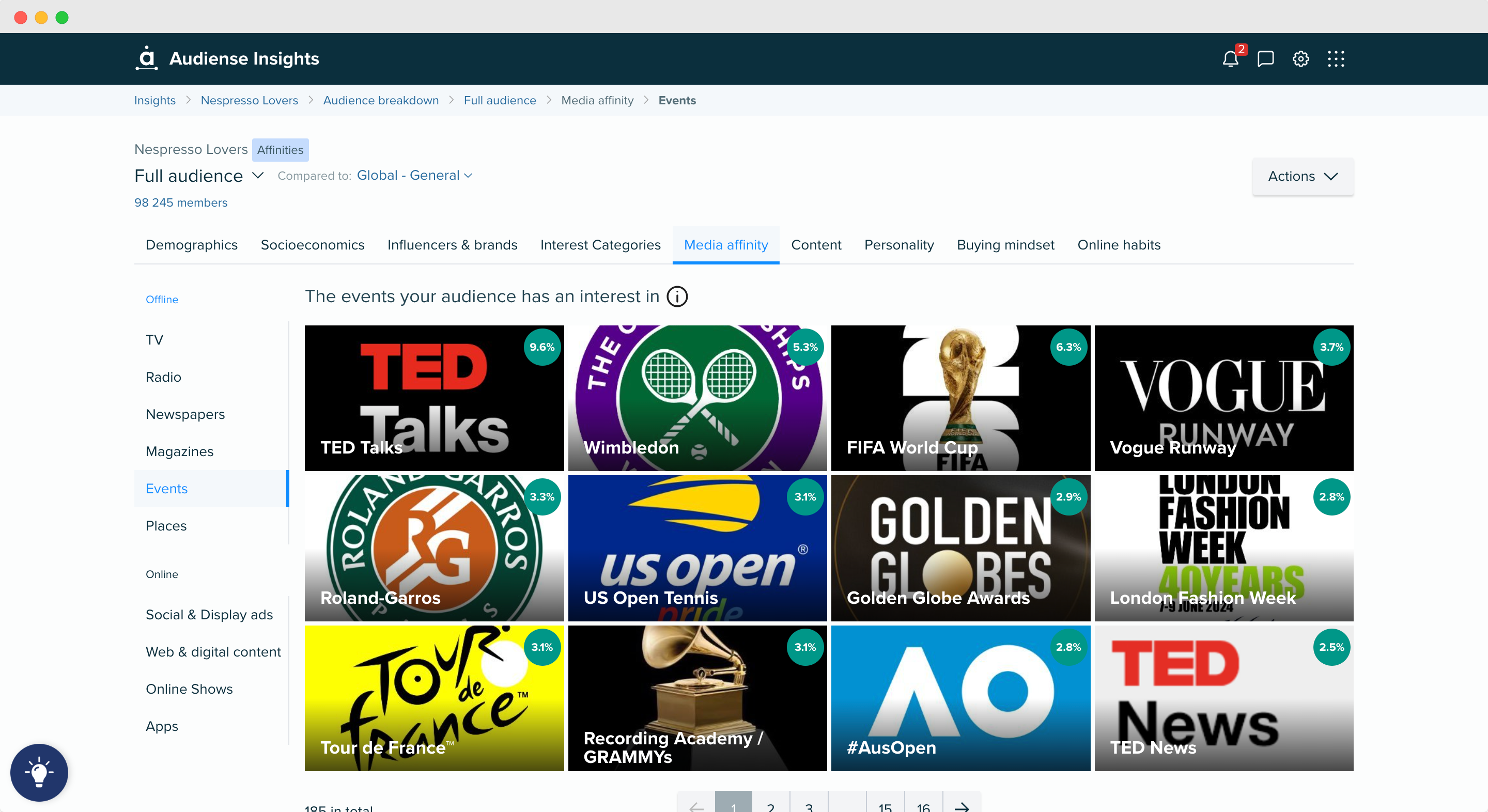Switch to Influencers & brands tab
The width and height of the screenshot is (1488, 812).
point(452,245)
